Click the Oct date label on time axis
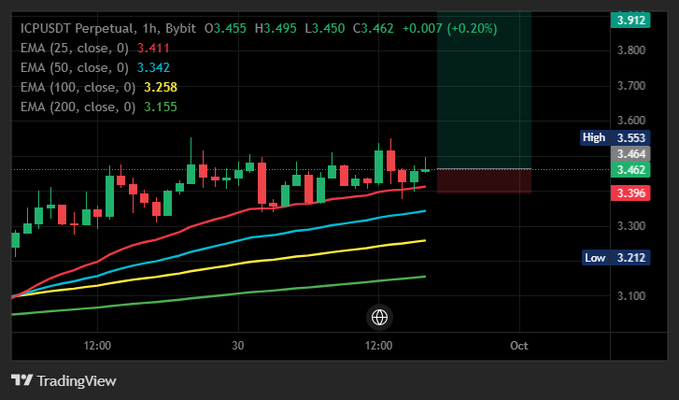The image size is (679, 400). 519,345
